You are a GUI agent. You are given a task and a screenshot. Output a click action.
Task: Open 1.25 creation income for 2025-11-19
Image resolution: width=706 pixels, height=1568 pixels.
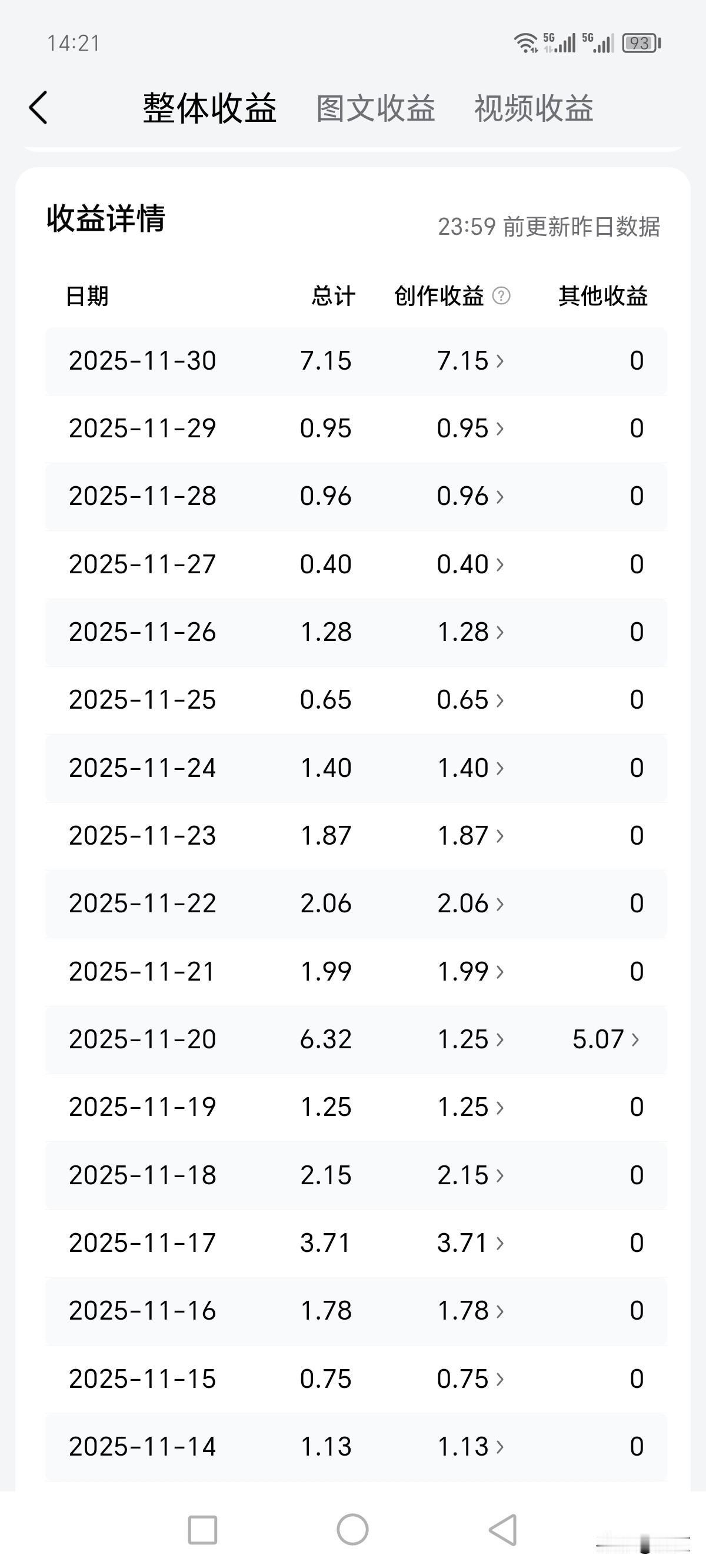click(471, 1107)
